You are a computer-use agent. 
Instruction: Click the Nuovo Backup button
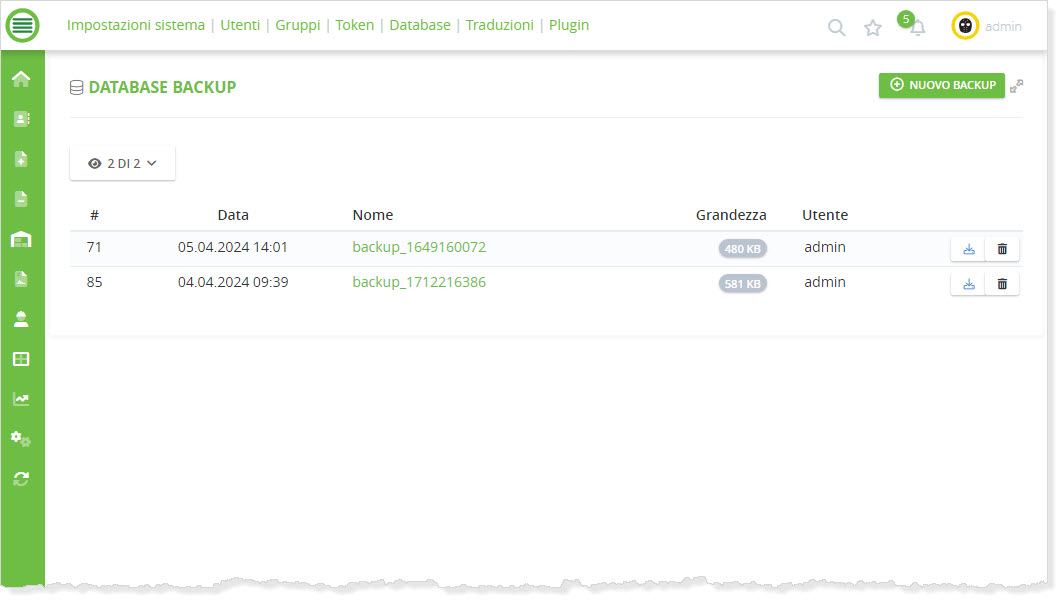click(941, 86)
